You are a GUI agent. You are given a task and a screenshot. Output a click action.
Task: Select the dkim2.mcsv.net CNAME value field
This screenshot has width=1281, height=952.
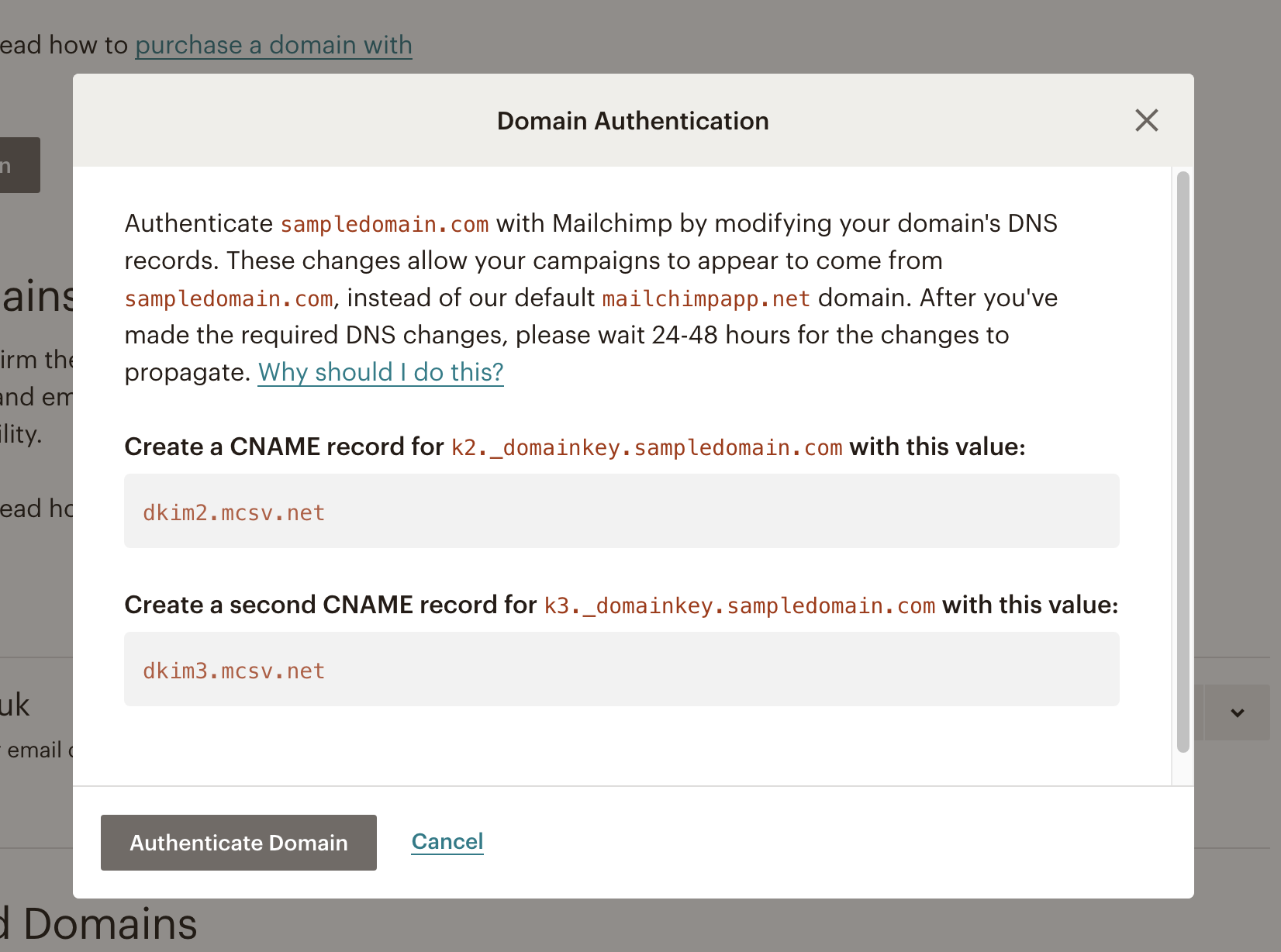coord(622,511)
